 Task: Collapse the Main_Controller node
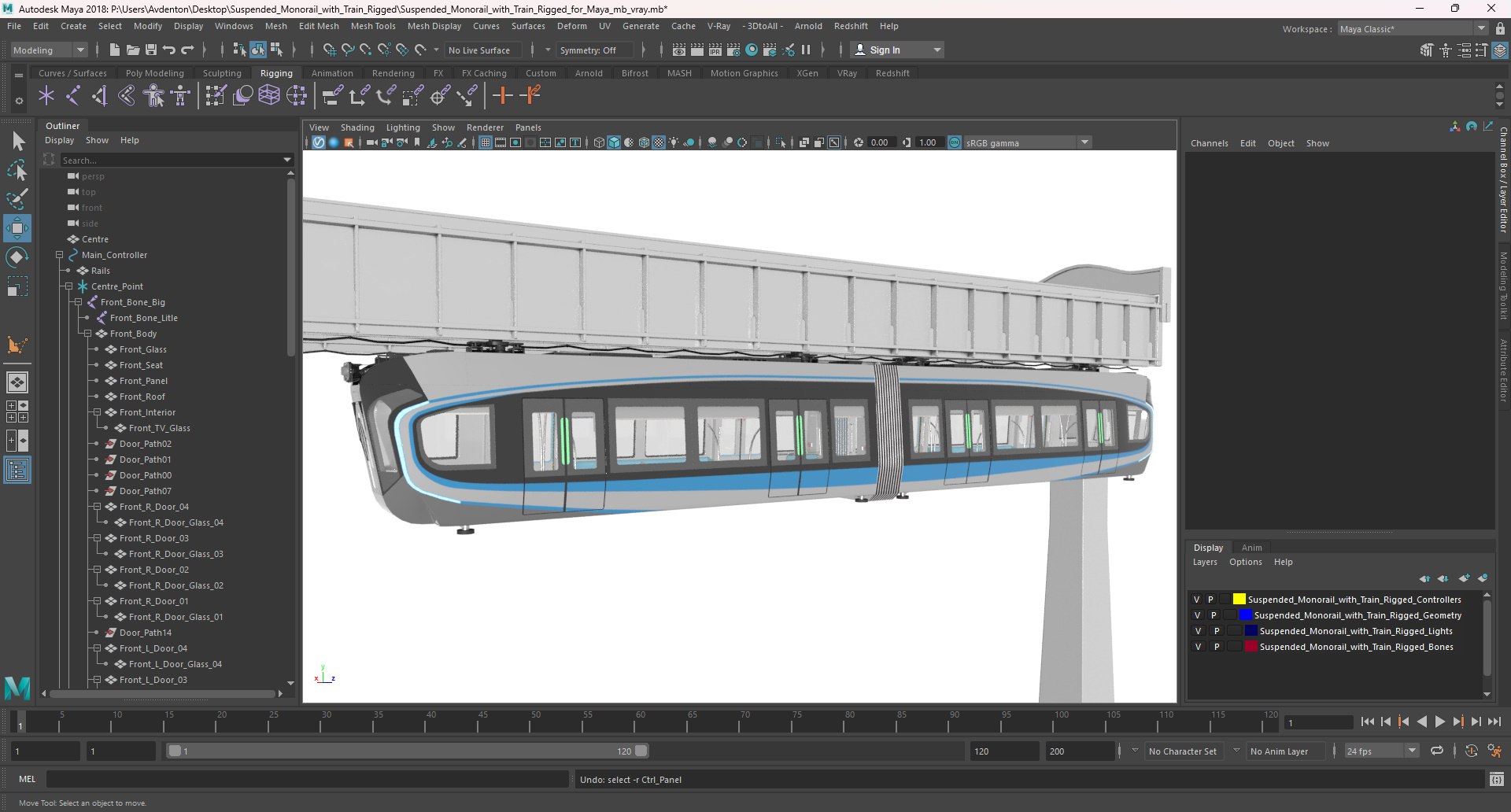pos(59,255)
